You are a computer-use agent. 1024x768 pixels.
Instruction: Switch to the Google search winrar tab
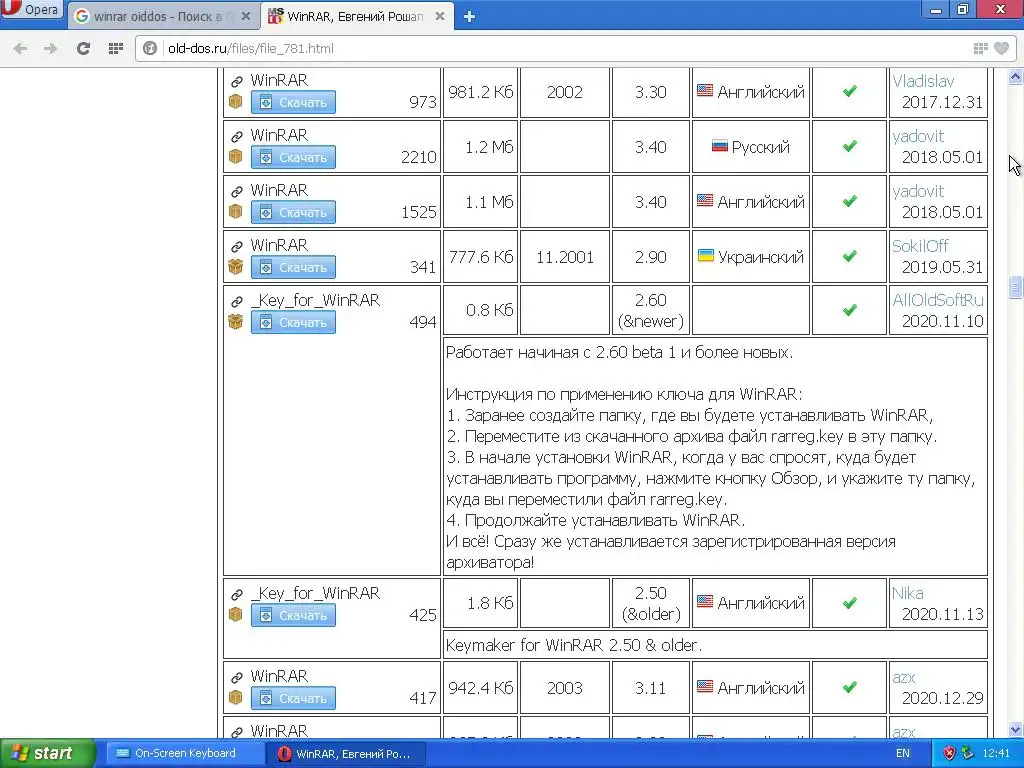pyautogui.click(x=162, y=16)
